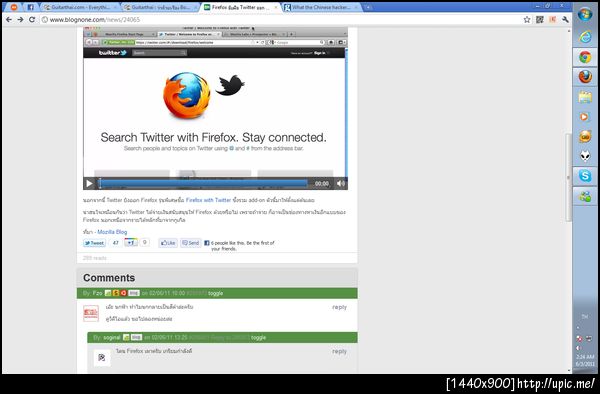Open the white fox-head app on the taskbar
600x394 pixels.
tap(585, 156)
